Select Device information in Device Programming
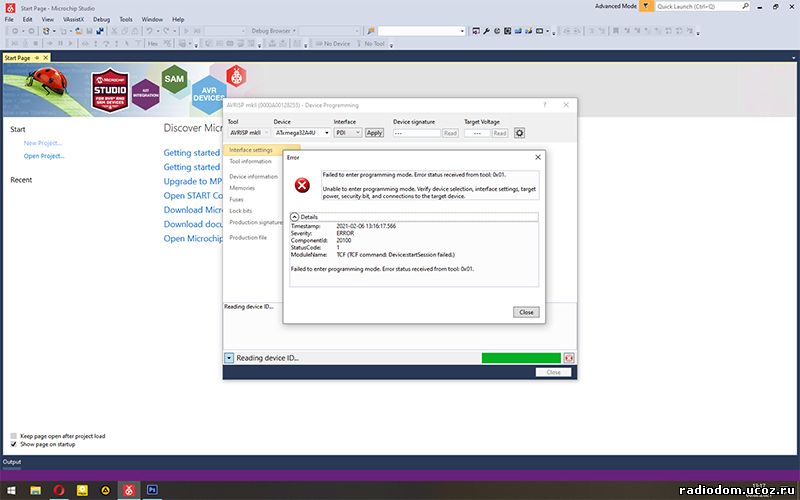This screenshot has height=500, width=800. [x=254, y=177]
